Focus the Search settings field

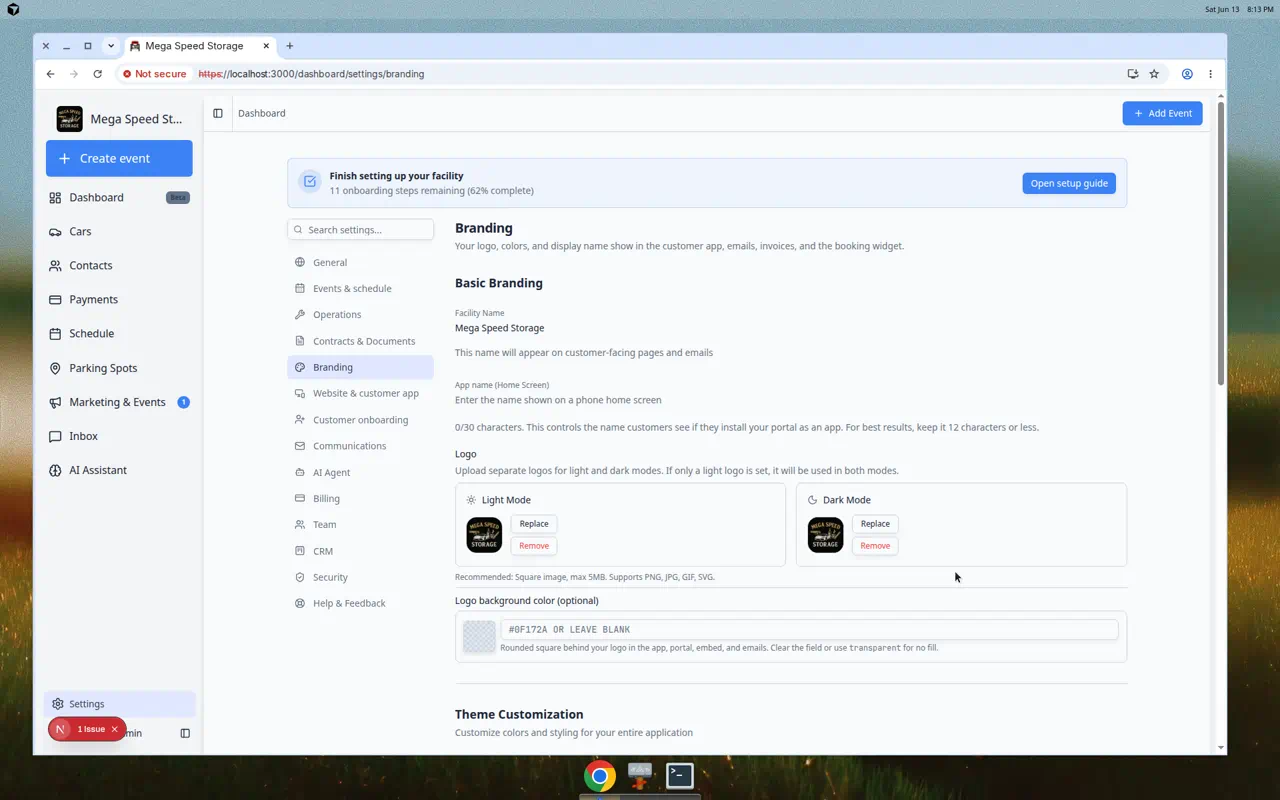(360, 230)
